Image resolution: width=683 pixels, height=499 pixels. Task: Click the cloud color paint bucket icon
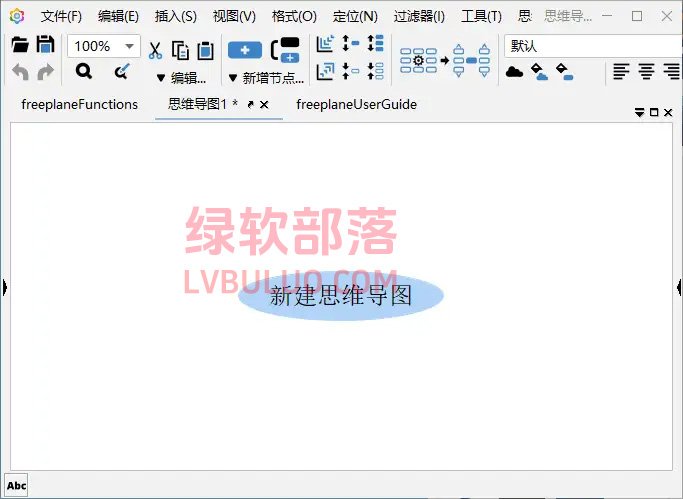[540, 72]
